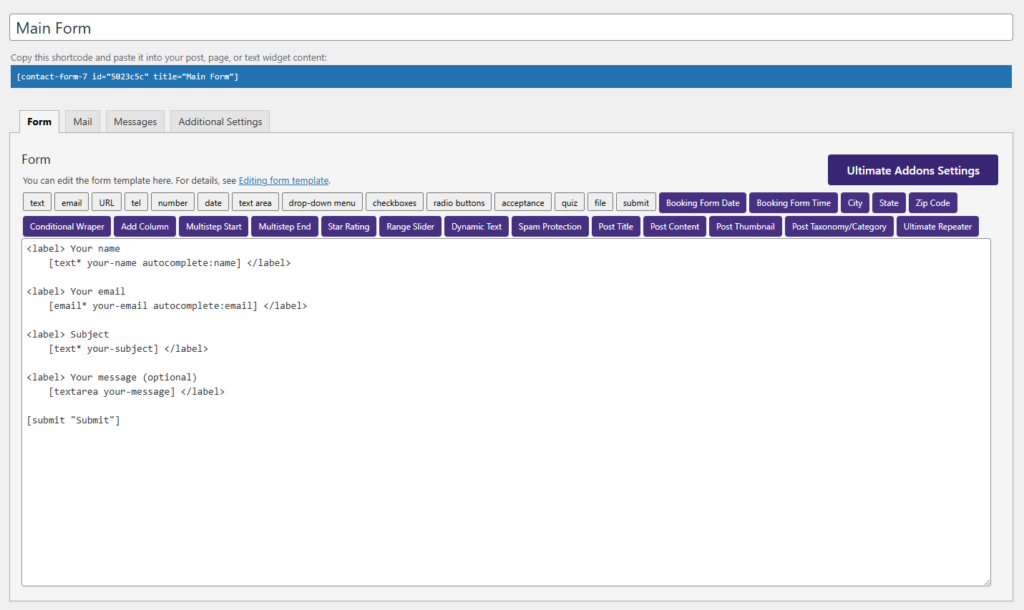Screen dimensions: 1024x610
Task: Open Ultimate Addons Settings
Action: click(x=912, y=170)
